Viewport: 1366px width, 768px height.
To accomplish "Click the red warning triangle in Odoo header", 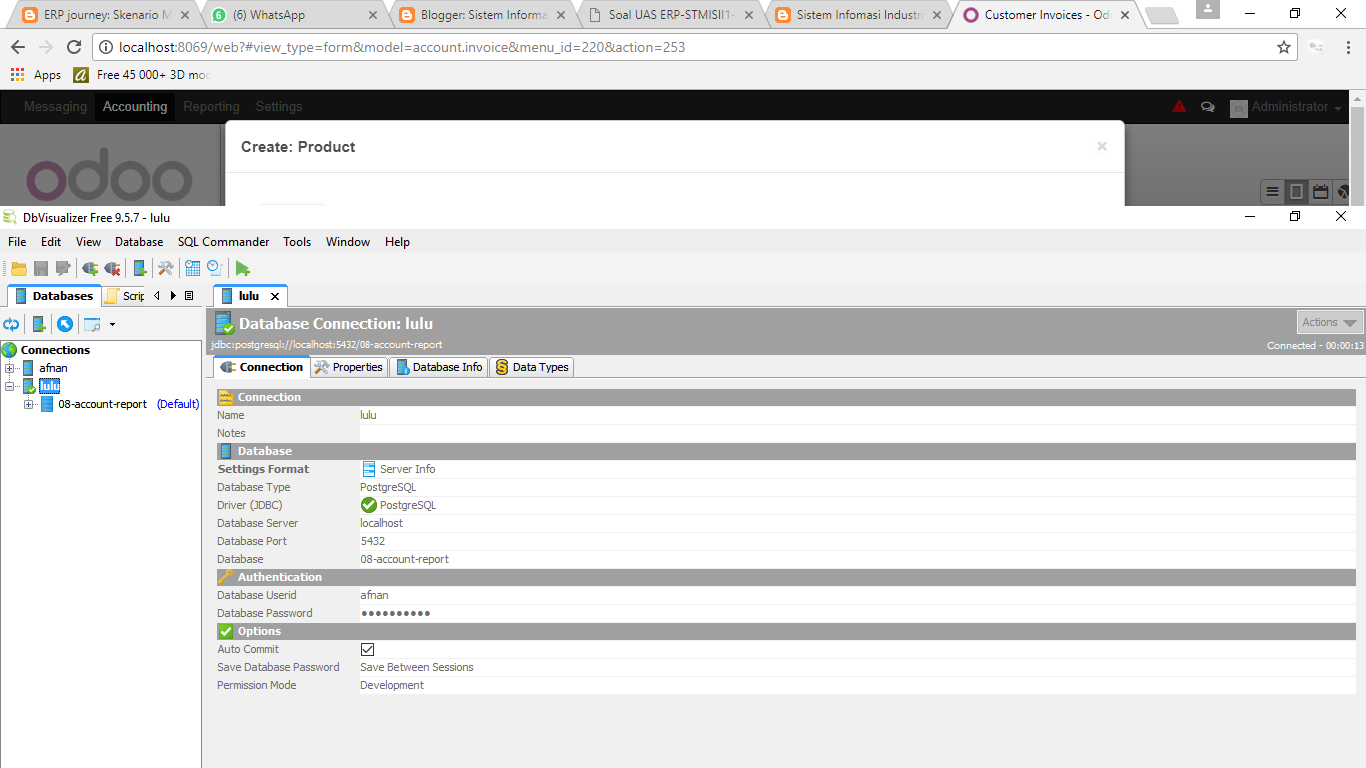I will (1179, 106).
